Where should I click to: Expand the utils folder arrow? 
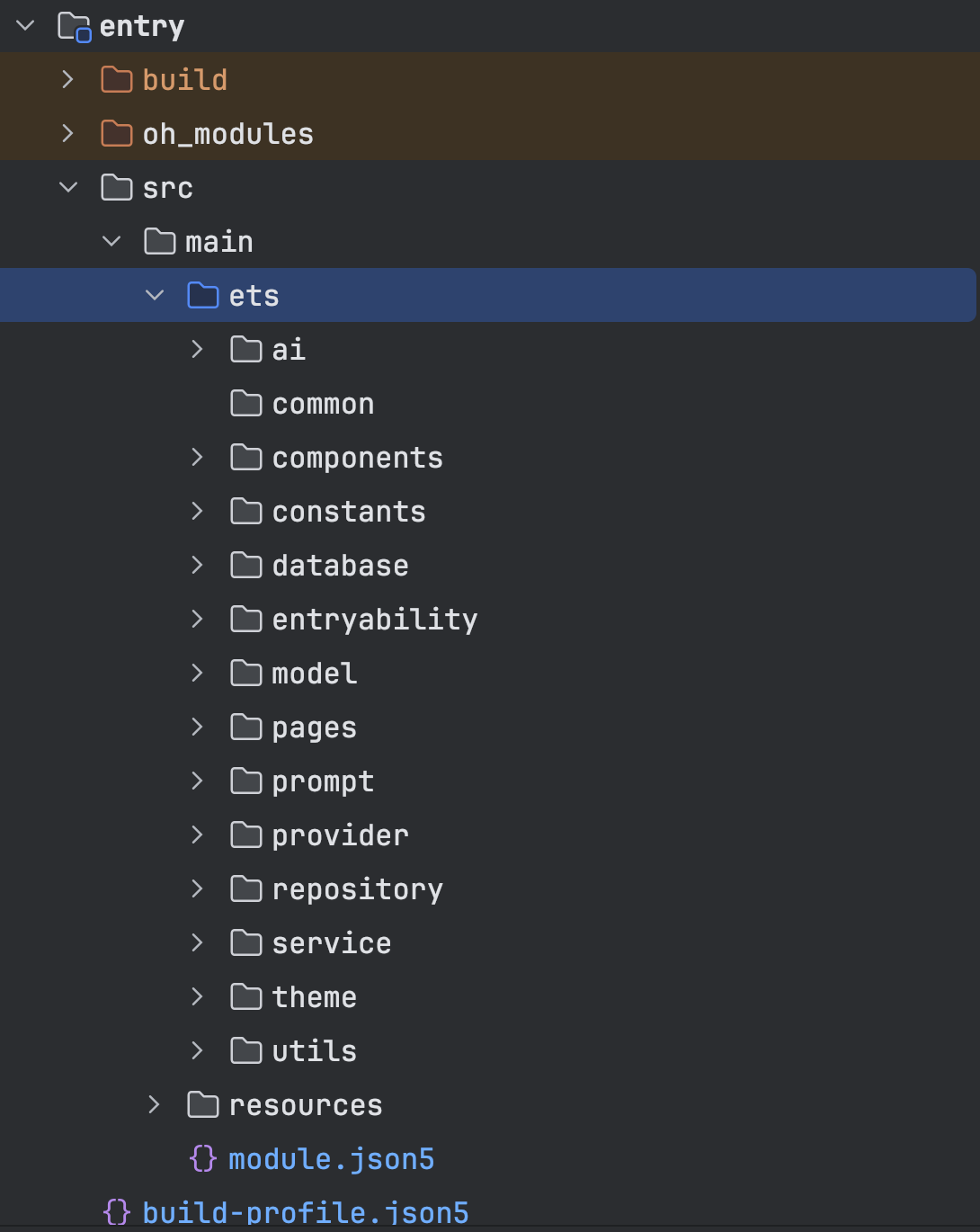click(x=198, y=1050)
